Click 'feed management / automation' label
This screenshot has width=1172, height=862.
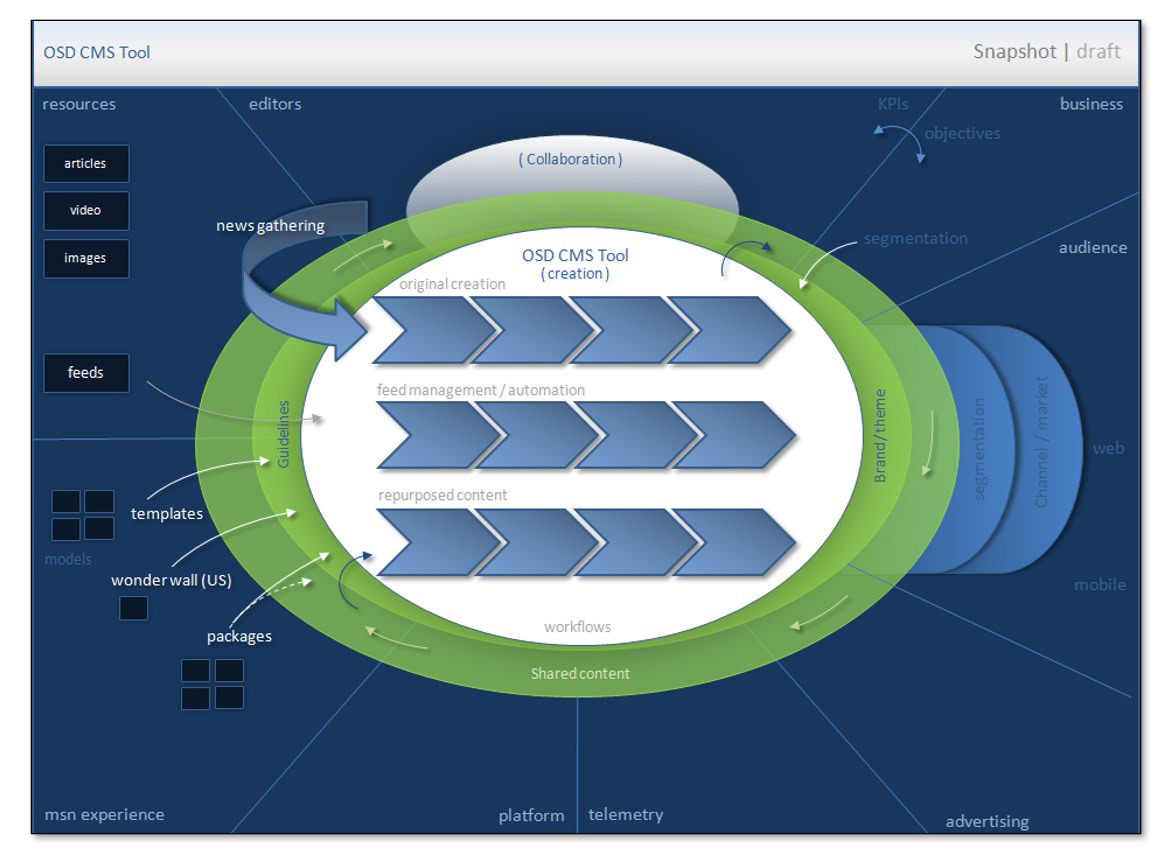tap(481, 390)
